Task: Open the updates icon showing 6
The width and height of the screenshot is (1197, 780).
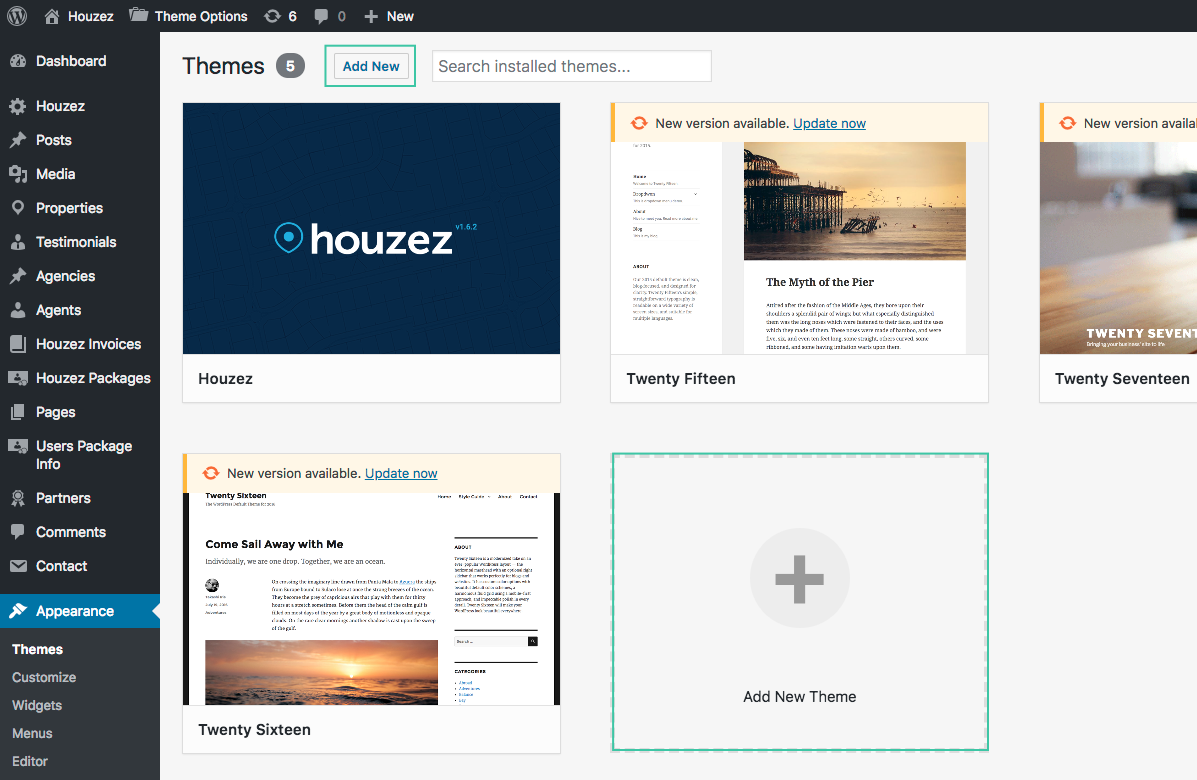Action: coord(273,16)
